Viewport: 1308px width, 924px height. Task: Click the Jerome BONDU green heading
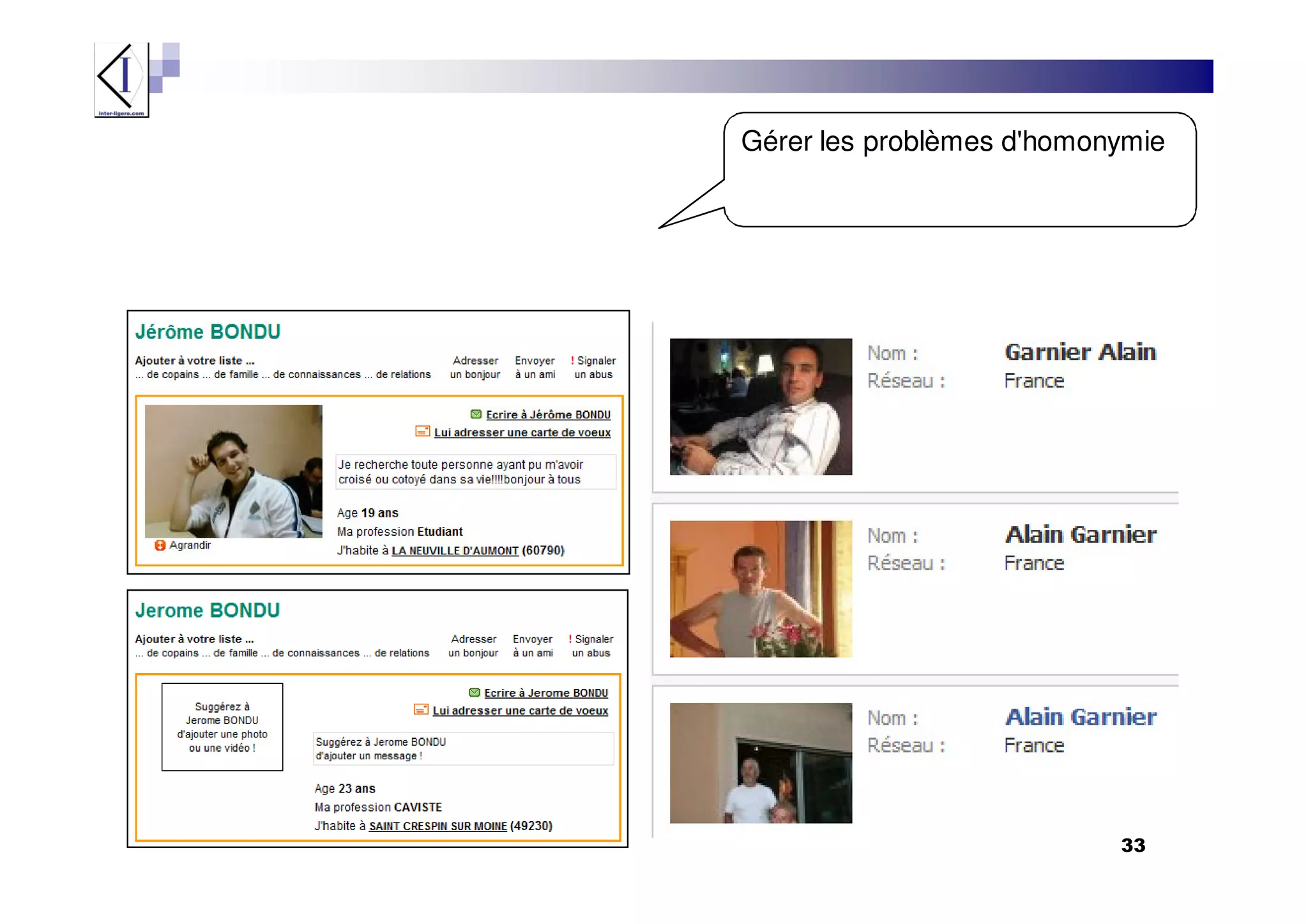[x=208, y=610]
